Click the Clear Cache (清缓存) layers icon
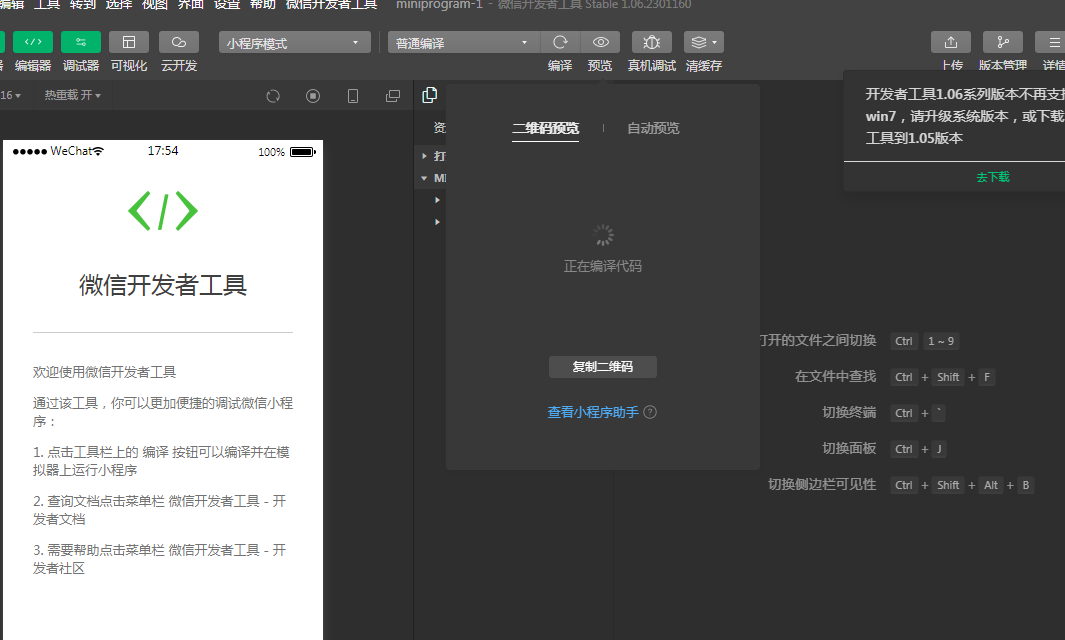This screenshot has height=640, width=1065. click(704, 42)
